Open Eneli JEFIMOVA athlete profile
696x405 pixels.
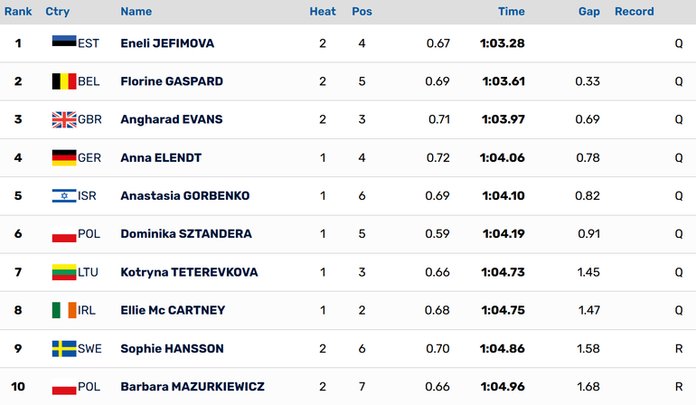pos(167,43)
